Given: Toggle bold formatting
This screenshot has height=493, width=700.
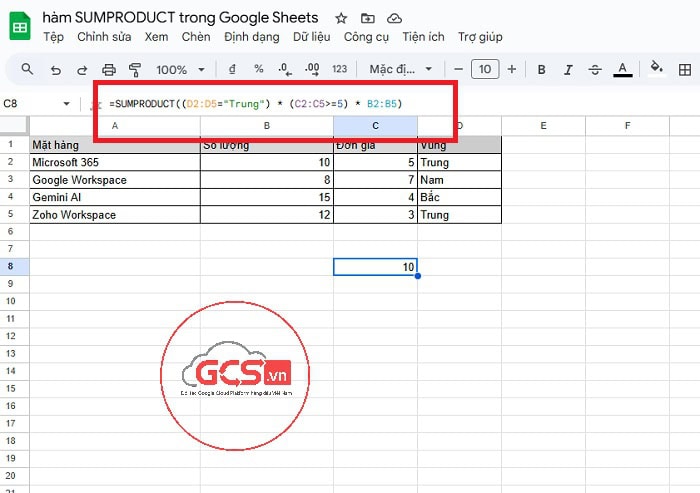Looking at the screenshot, I should (x=541, y=70).
